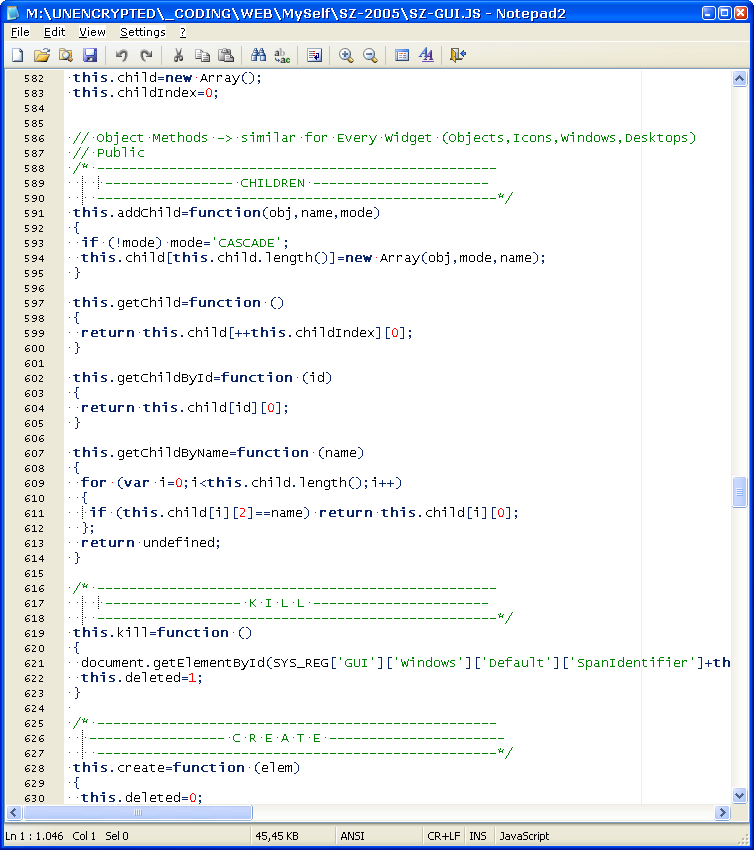Open the Settings menu
Screen dimensions: 754x850
click(143, 33)
